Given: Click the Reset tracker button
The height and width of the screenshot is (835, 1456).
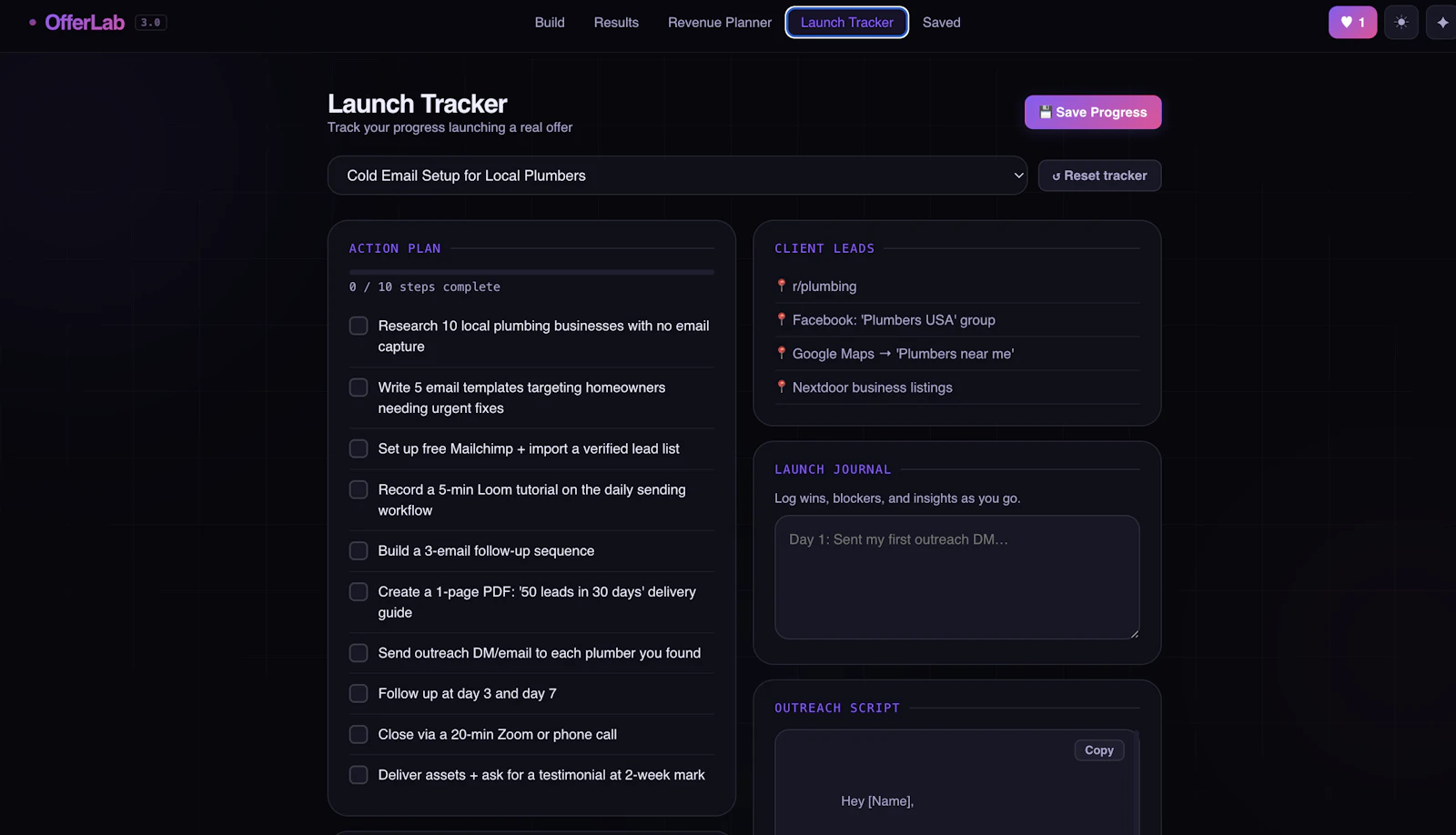Looking at the screenshot, I should click(x=1099, y=176).
